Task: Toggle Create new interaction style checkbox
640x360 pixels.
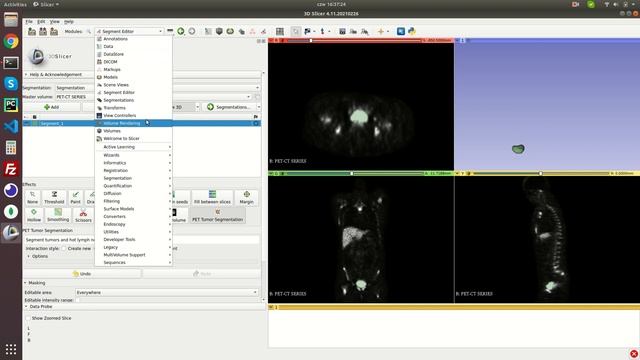Action: 64,248
